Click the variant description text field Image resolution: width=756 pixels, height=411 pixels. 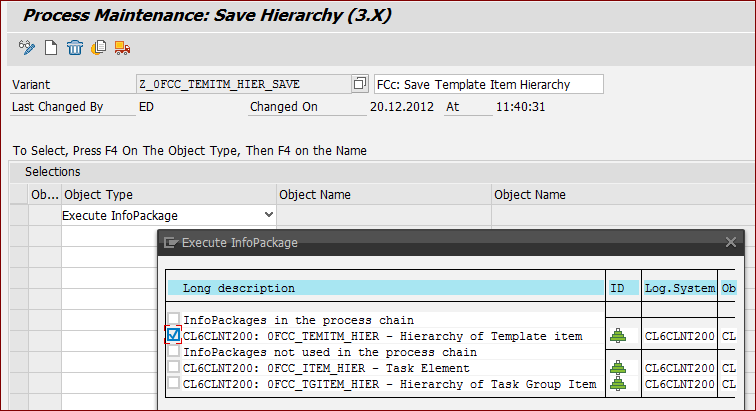pyautogui.click(x=488, y=84)
